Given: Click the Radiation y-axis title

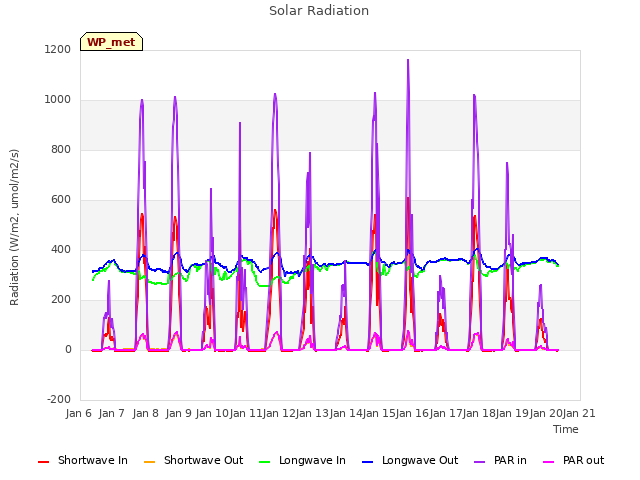Looking at the screenshot, I should (14, 227).
